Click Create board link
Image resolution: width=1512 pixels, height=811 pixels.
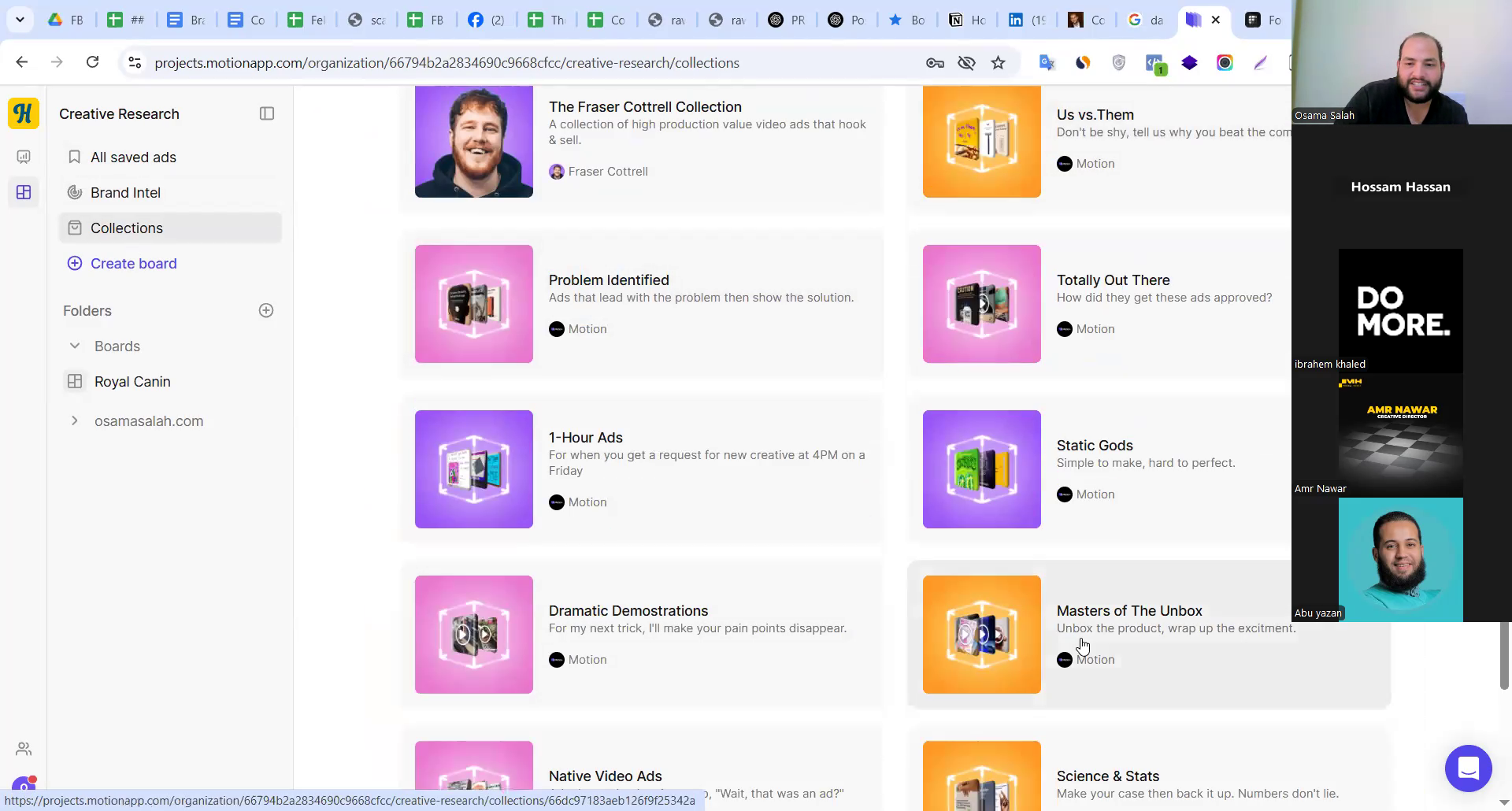122,263
